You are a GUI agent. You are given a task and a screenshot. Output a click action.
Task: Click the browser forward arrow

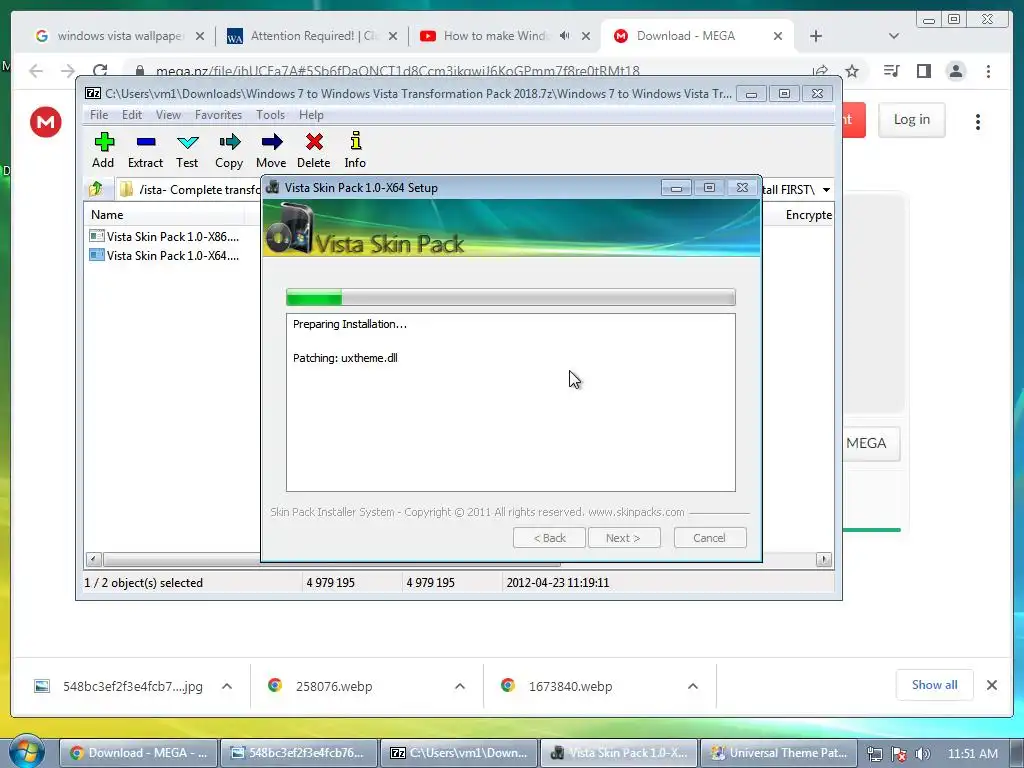click(68, 71)
